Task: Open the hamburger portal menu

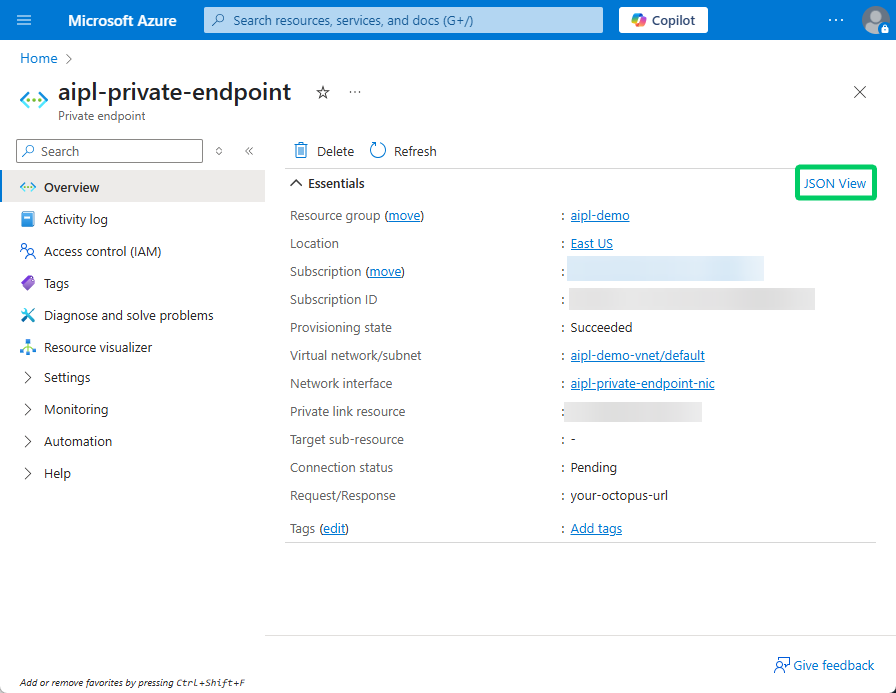Action: (x=24, y=21)
